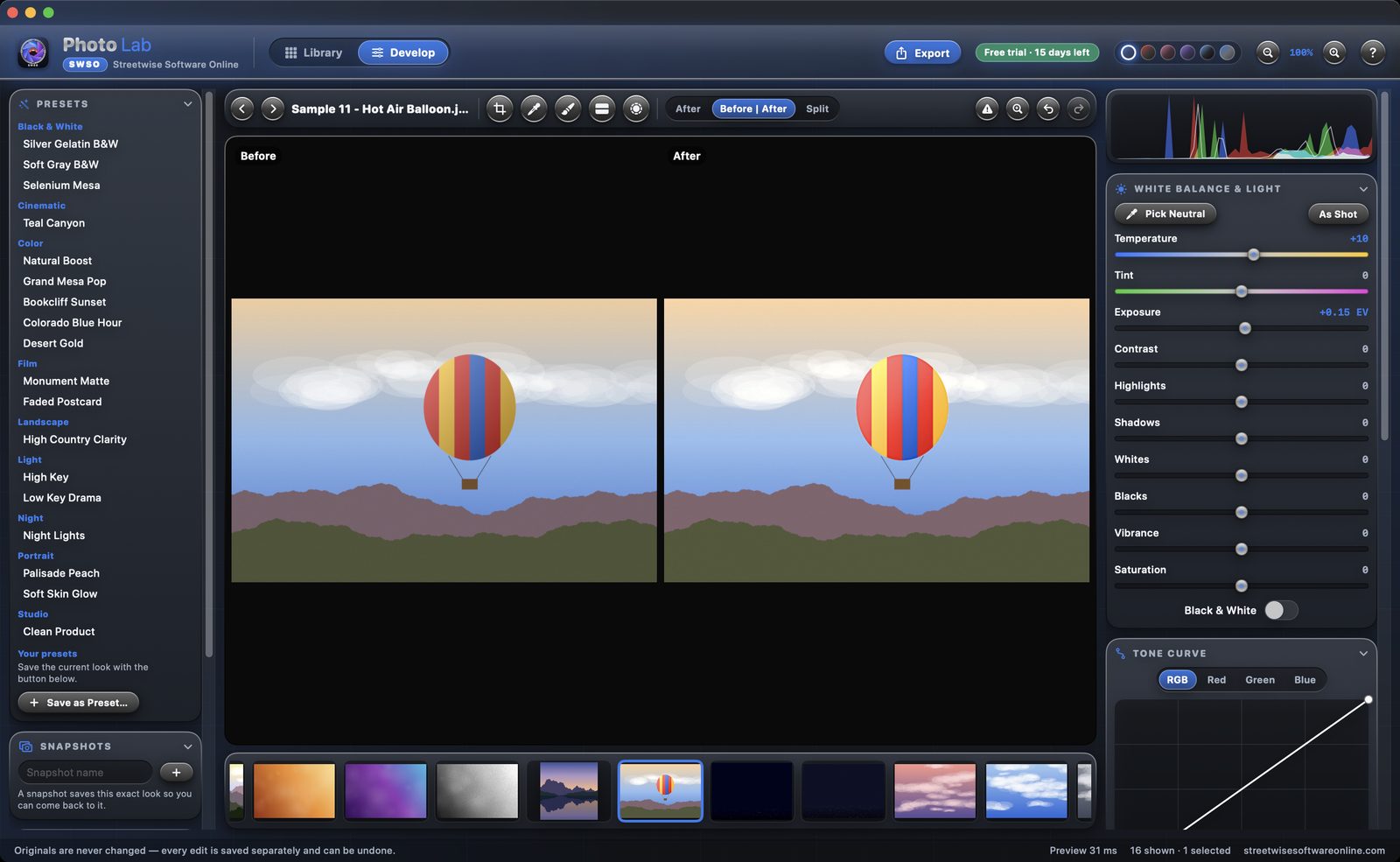Choose the linear gradient filter tool
This screenshot has height=862, width=1400.
pos(602,109)
